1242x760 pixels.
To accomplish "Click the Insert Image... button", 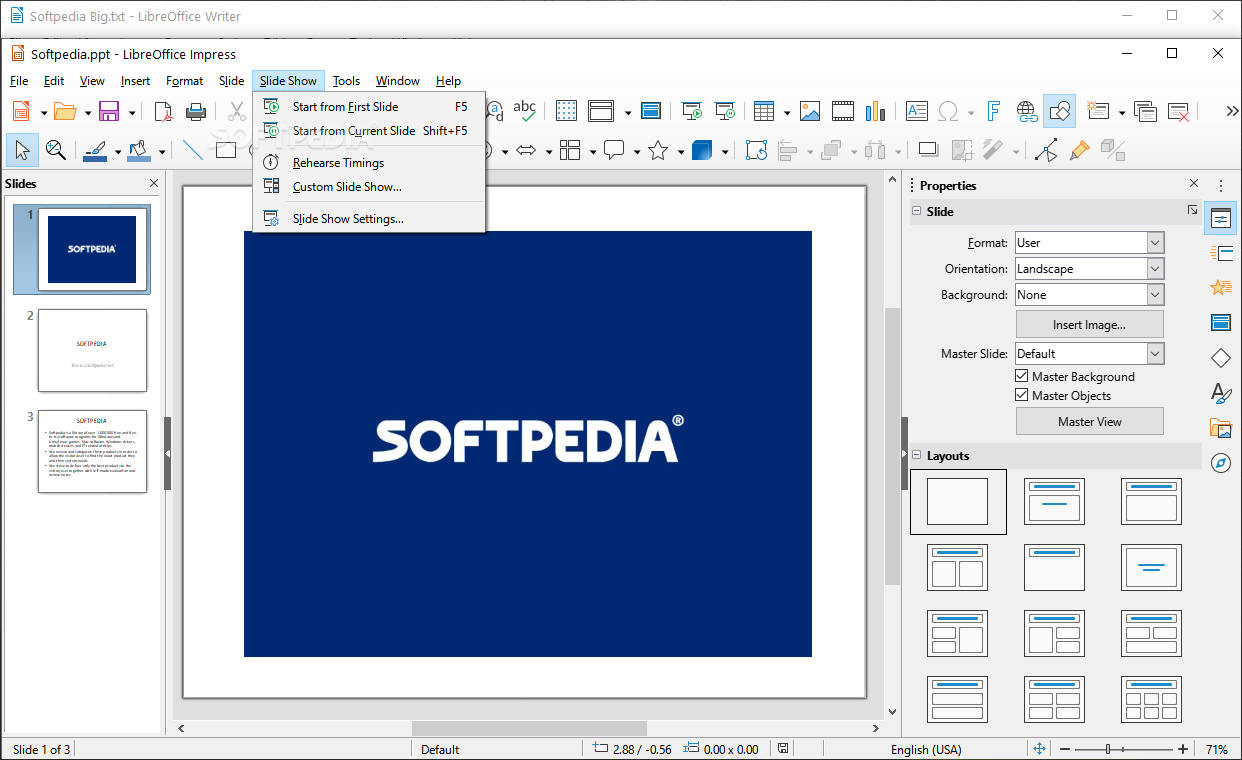I will [1089, 324].
